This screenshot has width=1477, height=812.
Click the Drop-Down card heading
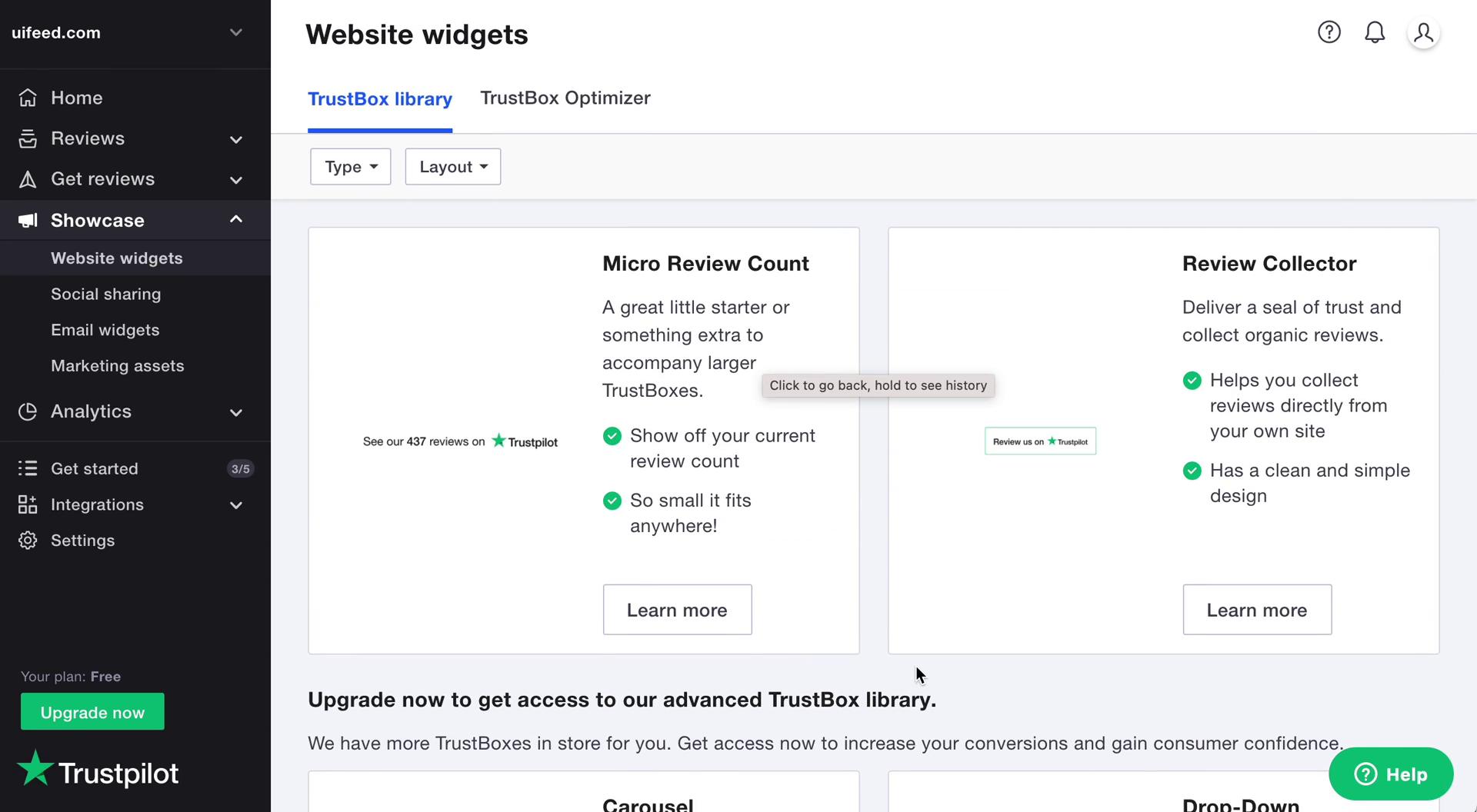[x=1241, y=804]
